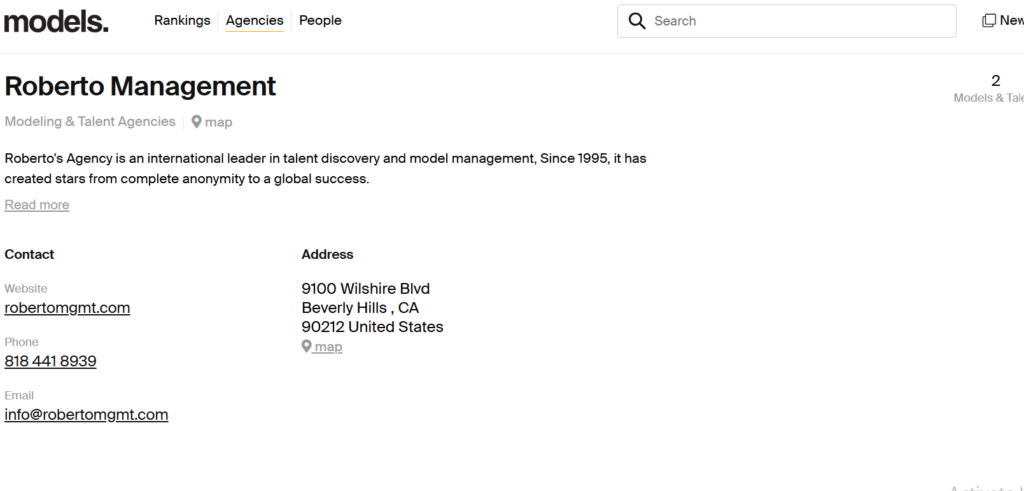Click the Roberto Management heading
Image resolution: width=1024 pixels, height=491 pixels.
140,87
